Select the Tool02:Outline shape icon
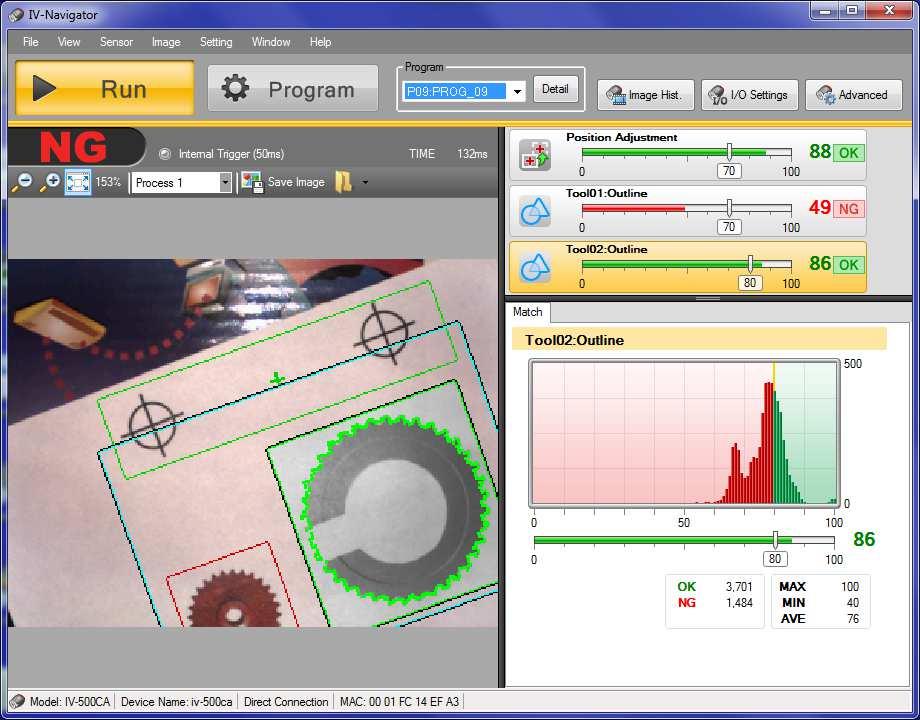Screen dimensions: 920x720 (x=535, y=268)
